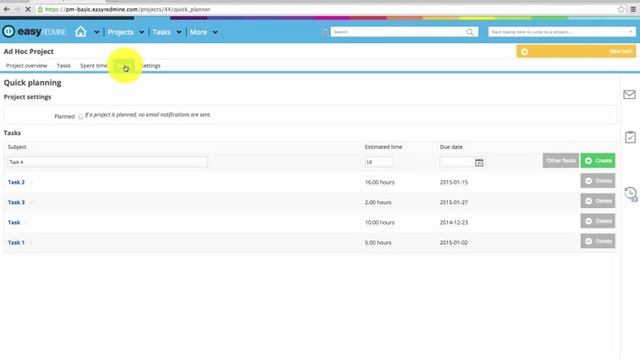640x360 pixels.
Task: Click the 2015-01-27 due date
Action: (454, 202)
